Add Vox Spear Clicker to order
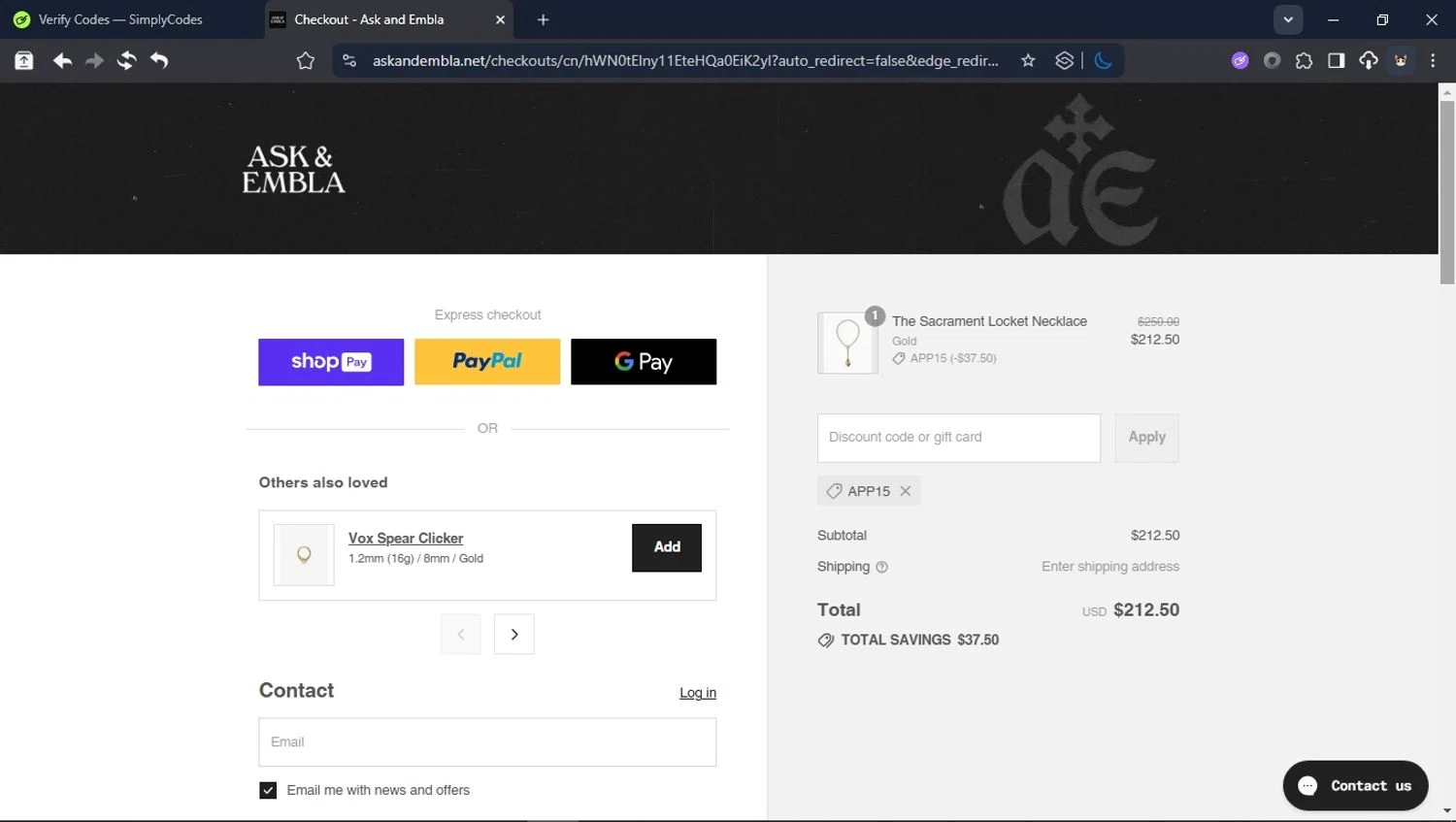The height and width of the screenshot is (822, 1456). pos(667,547)
